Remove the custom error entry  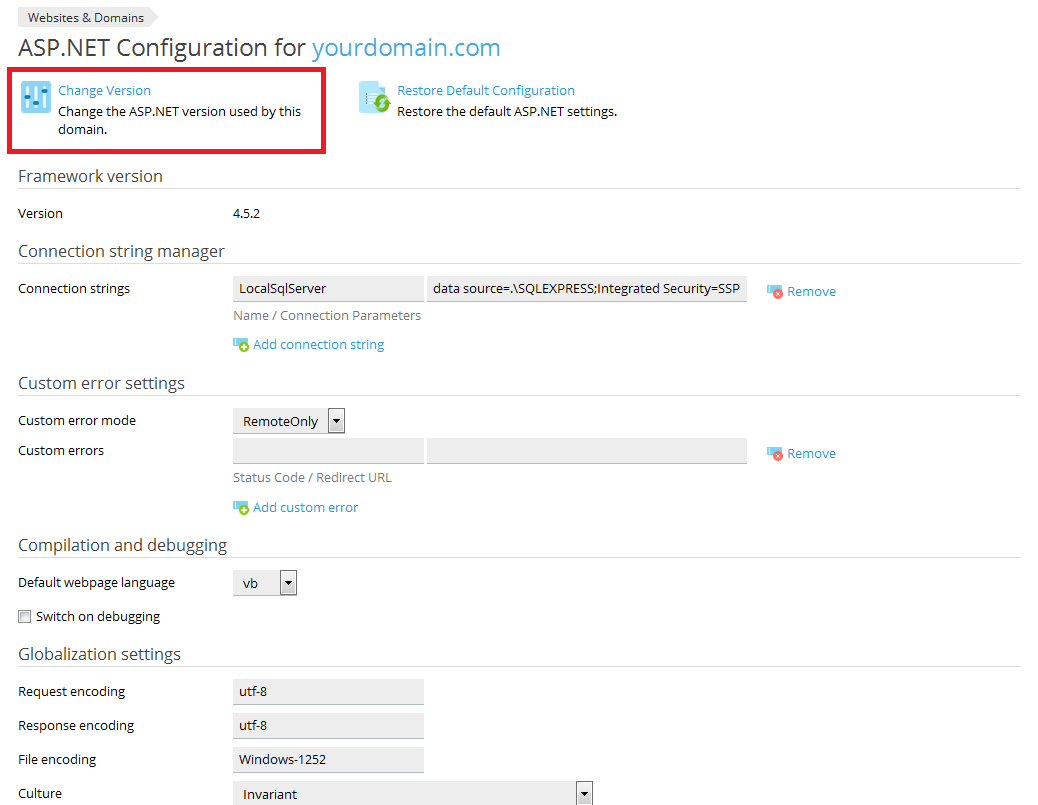[x=811, y=453]
